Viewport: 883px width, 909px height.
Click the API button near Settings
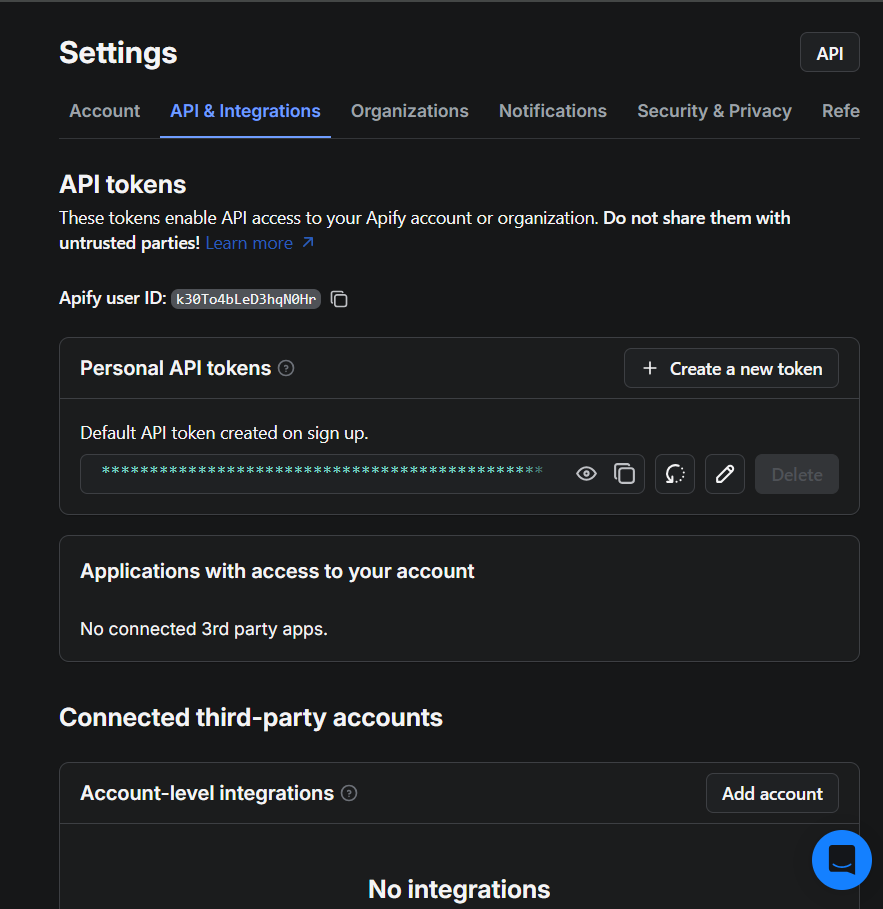point(830,53)
